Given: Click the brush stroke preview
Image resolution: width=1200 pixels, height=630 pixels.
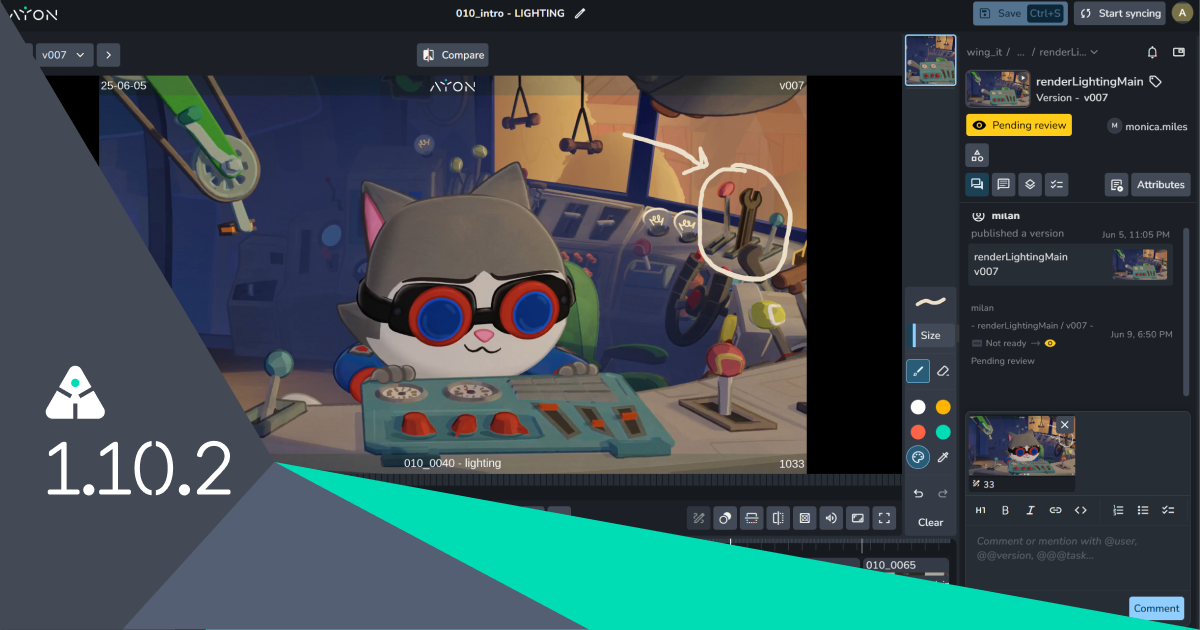Looking at the screenshot, I should [x=931, y=301].
